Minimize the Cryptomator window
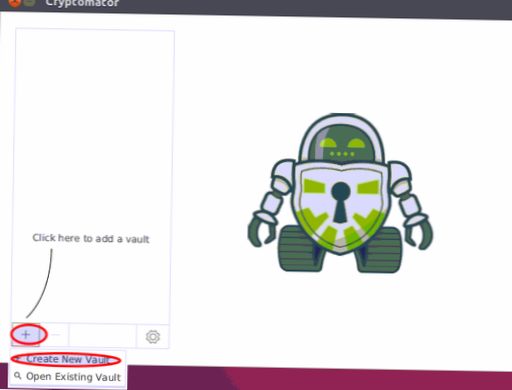 (x=29, y=2)
